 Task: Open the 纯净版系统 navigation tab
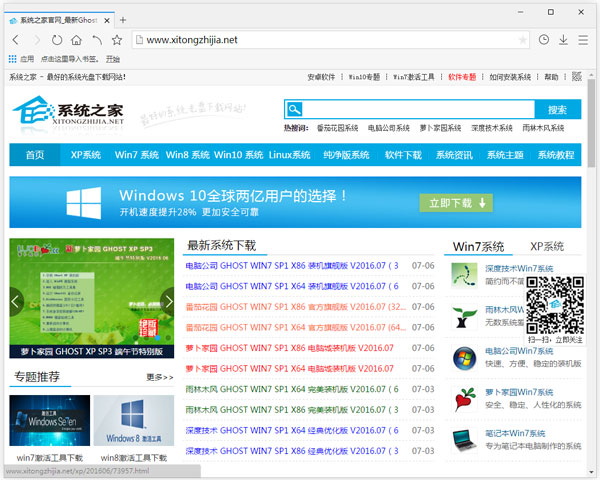[x=346, y=155]
